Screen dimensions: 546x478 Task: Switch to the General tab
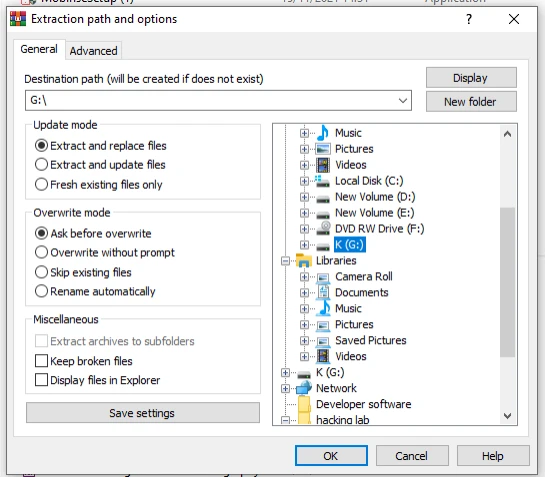(x=39, y=49)
